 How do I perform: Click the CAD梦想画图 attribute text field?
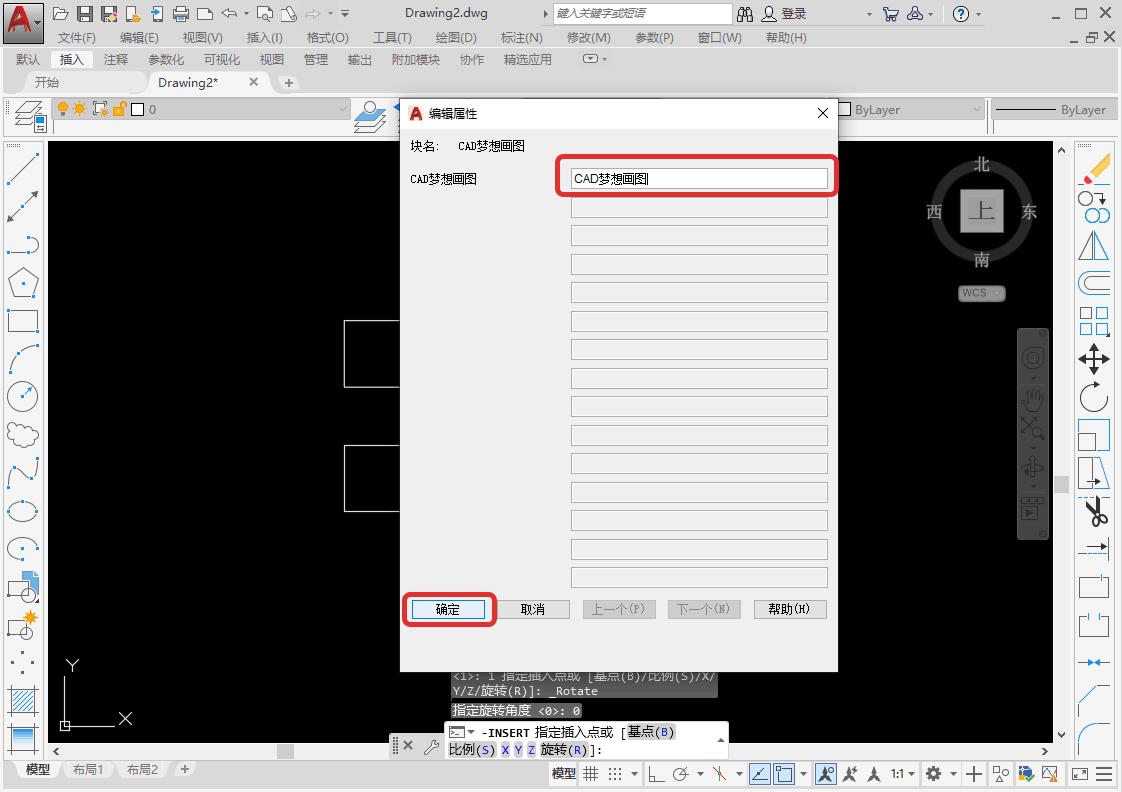[697, 177]
